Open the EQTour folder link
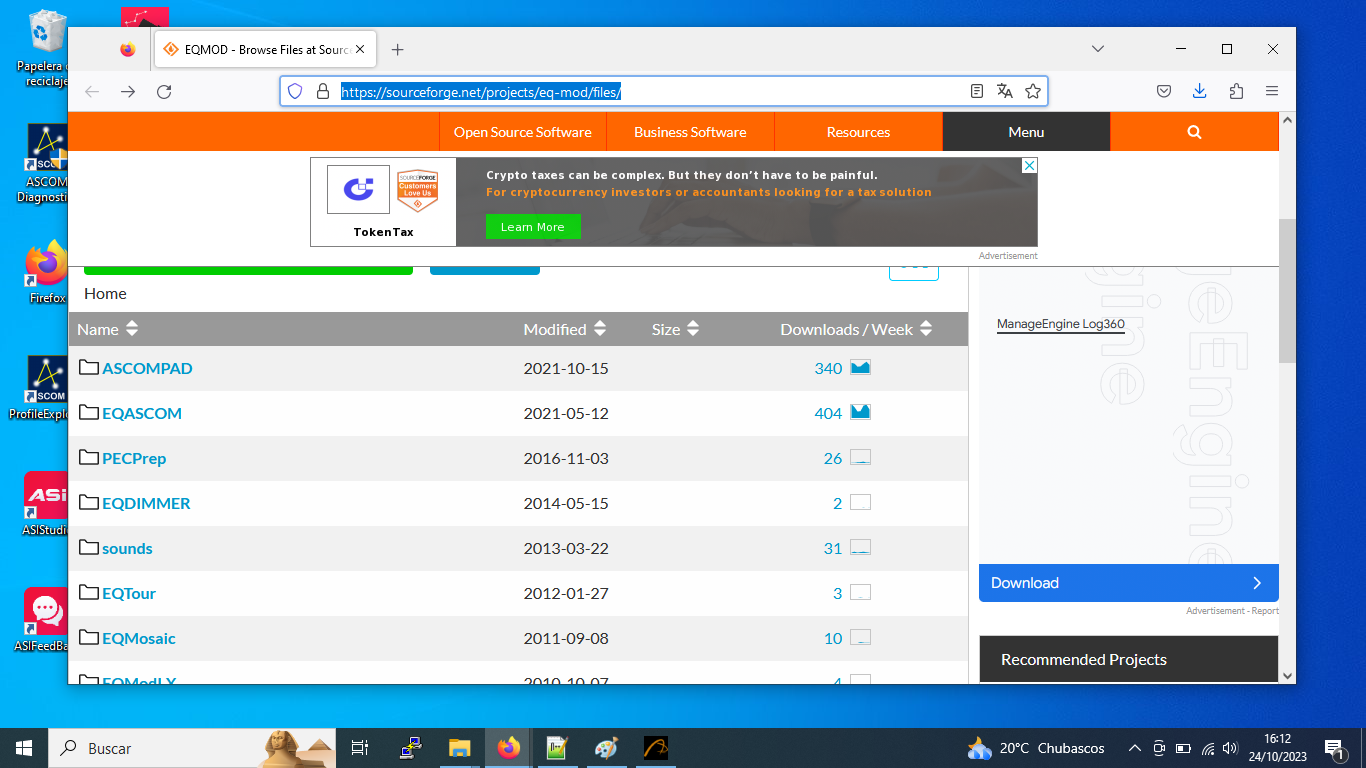The width and height of the screenshot is (1366, 768). pyautogui.click(x=129, y=593)
